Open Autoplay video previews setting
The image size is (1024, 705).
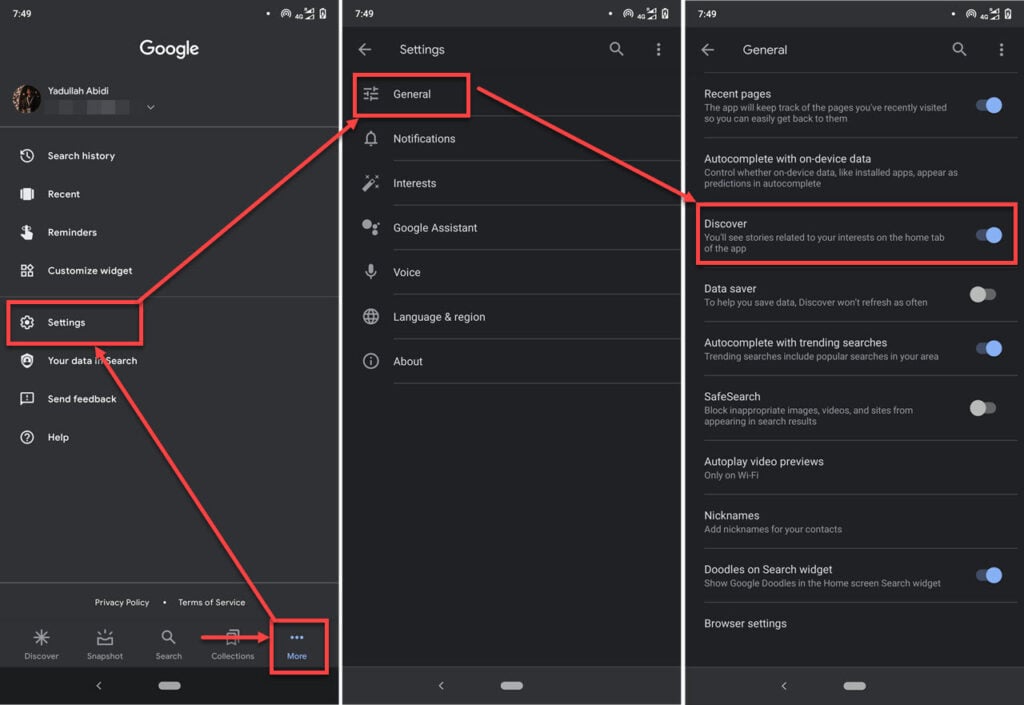860,467
